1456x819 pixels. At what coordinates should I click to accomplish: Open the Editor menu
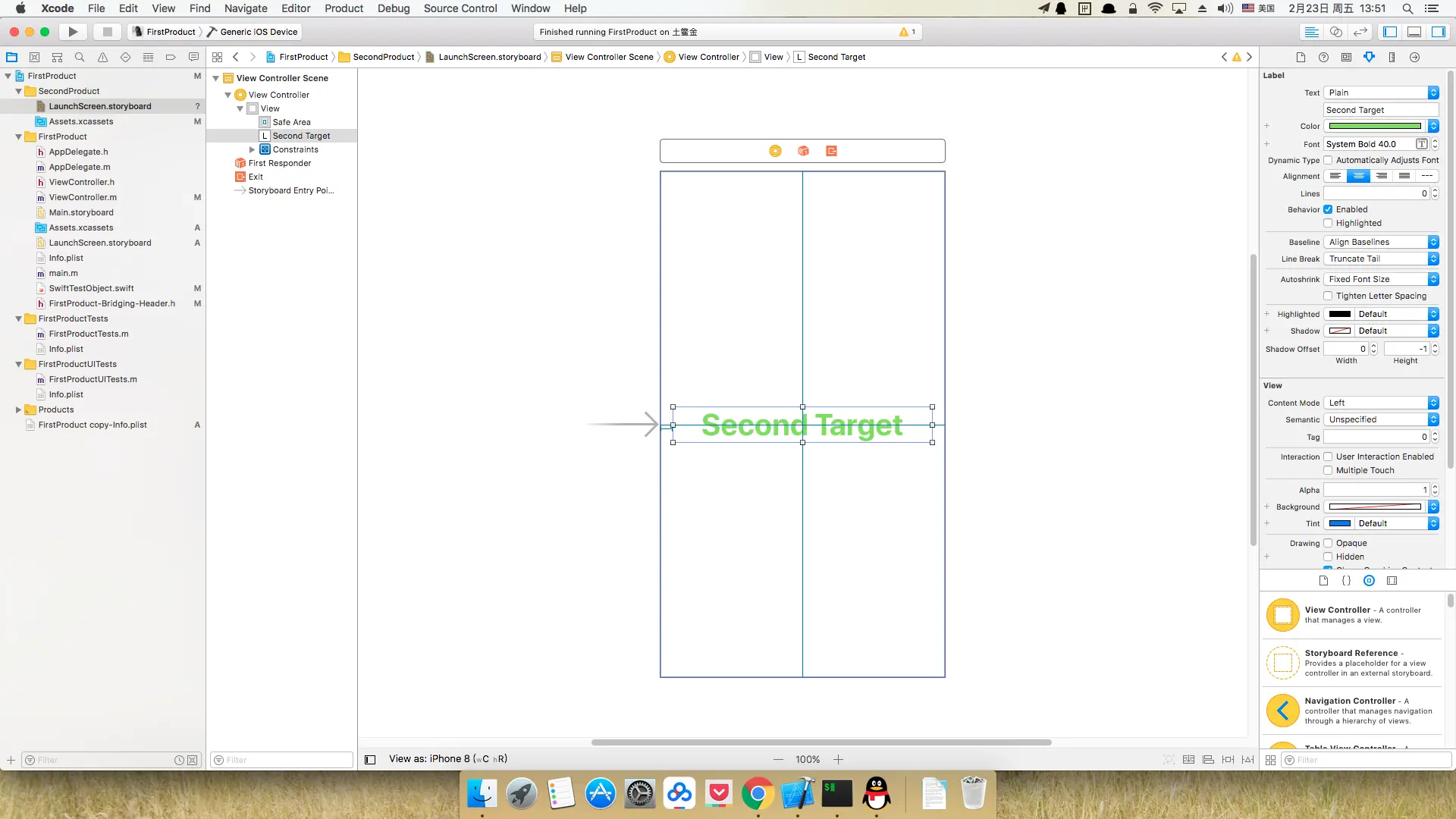295,8
